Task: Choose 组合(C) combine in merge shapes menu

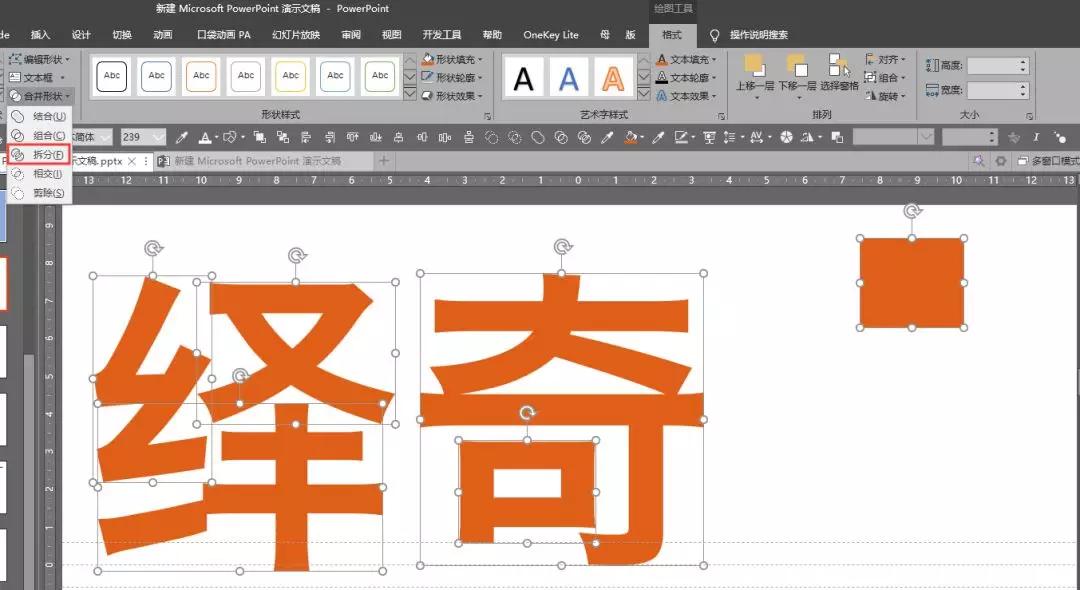Action: (x=39, y=136)
